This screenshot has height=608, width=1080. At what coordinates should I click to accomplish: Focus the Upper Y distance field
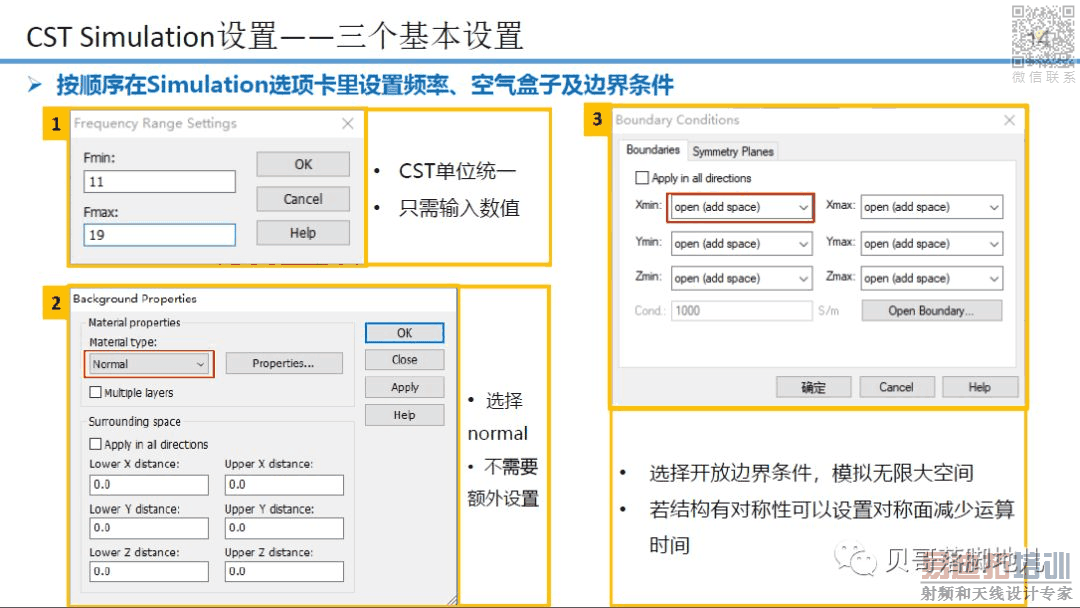(284, 528)
